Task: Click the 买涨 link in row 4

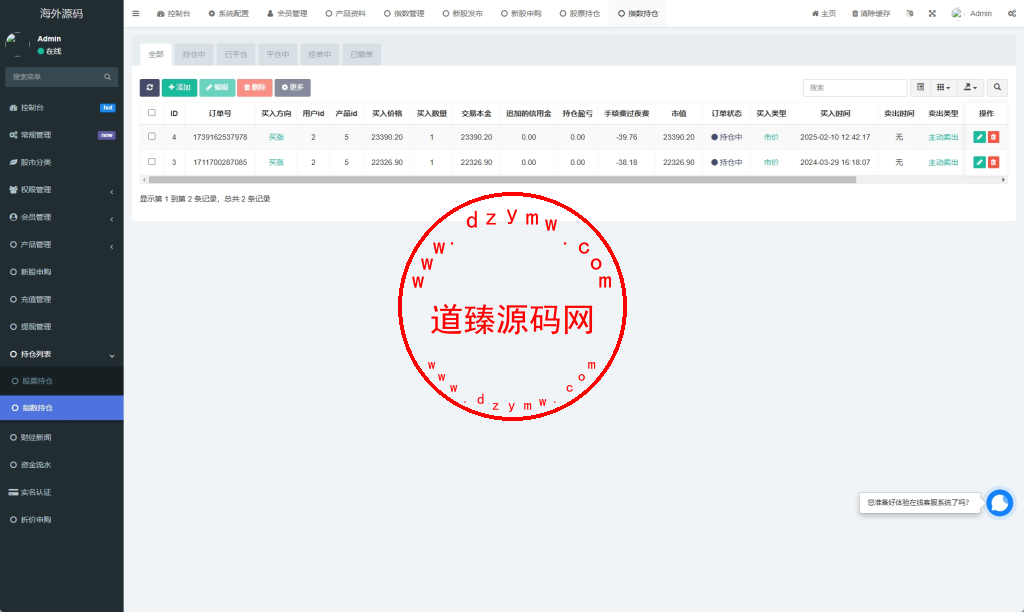Action: click(x=276, y=137)
